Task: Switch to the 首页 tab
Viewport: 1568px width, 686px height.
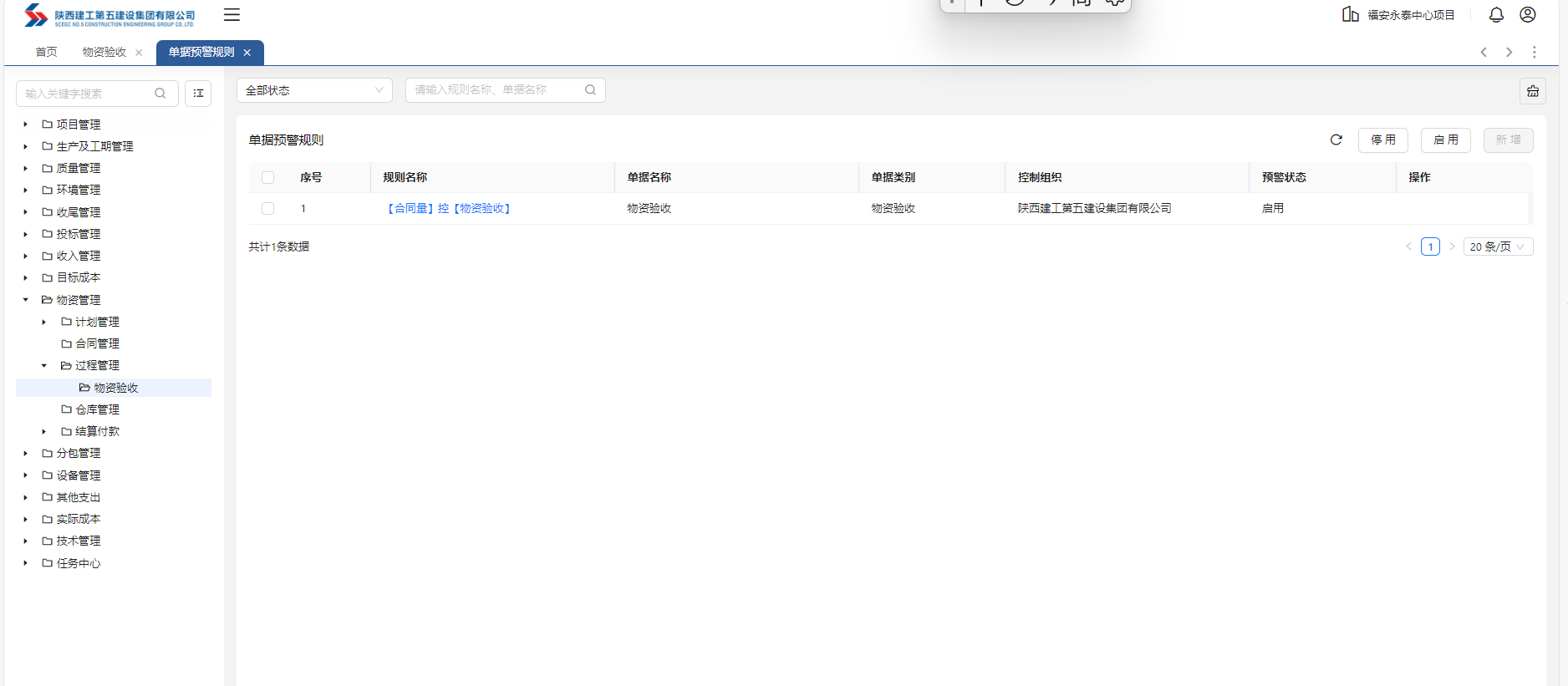Action: pos(46,53)
